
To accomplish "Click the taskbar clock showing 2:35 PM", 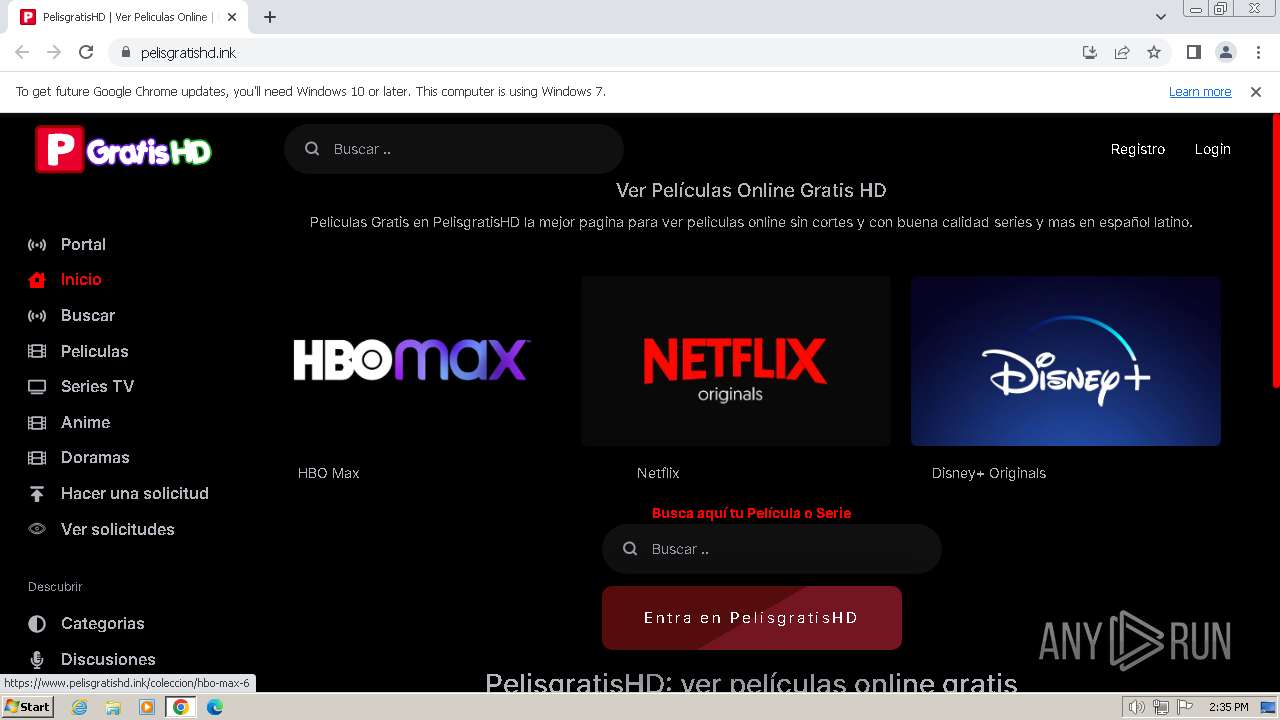I will [x=1228, y=707].
